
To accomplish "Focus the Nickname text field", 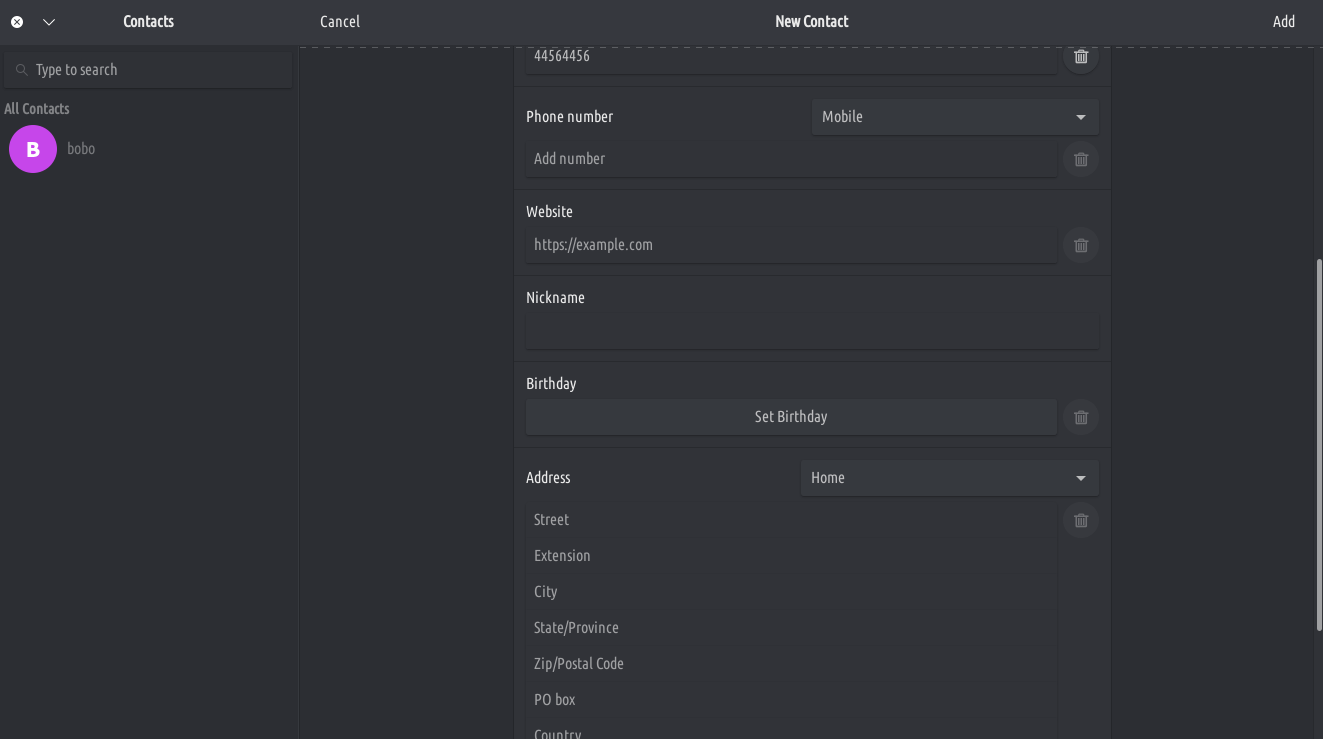I will [811, 331].
